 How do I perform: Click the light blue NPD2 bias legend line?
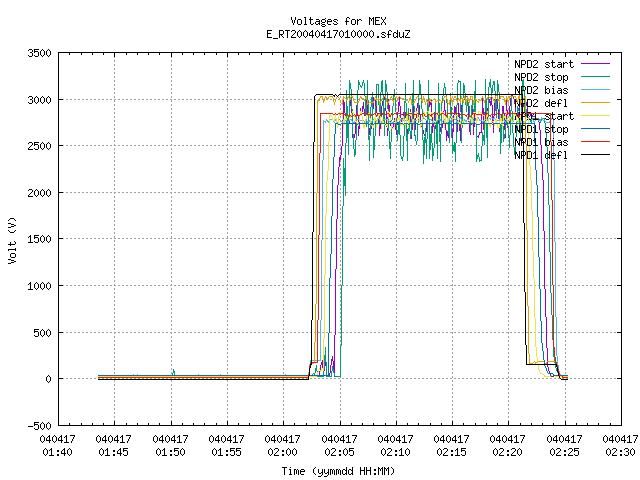click(596, 89)
